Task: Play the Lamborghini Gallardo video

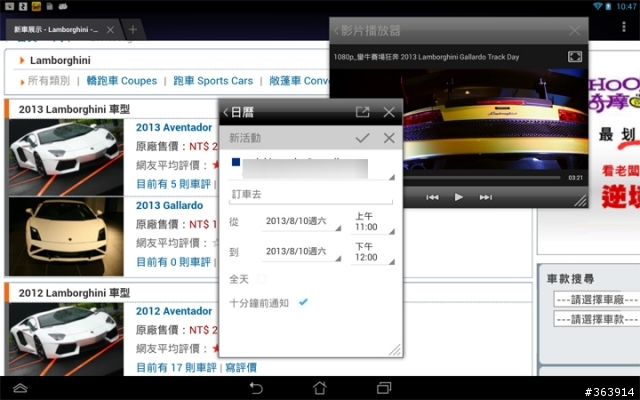Action: [458, 197]
